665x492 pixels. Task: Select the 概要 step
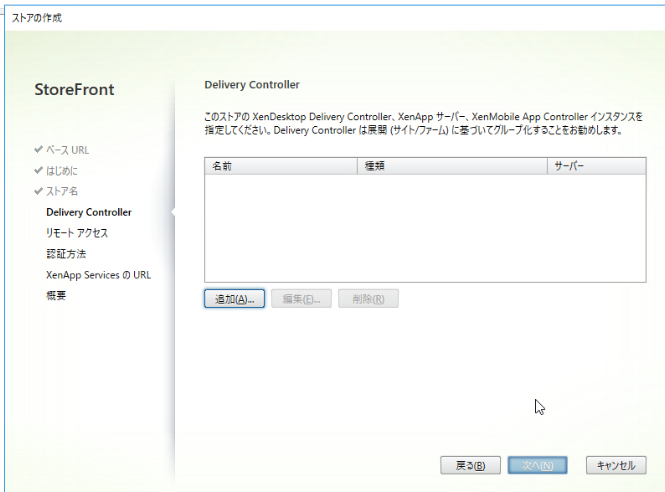(56, 295)
